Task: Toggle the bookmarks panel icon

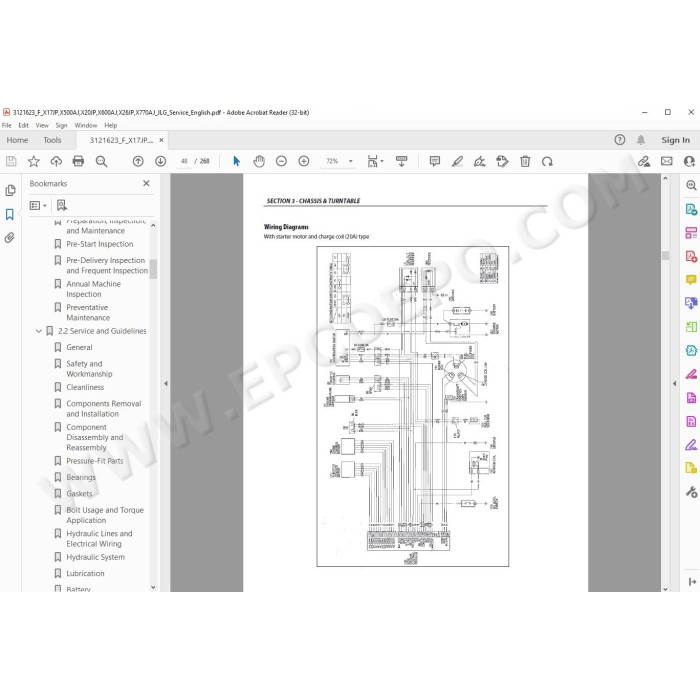Action: 10,214
